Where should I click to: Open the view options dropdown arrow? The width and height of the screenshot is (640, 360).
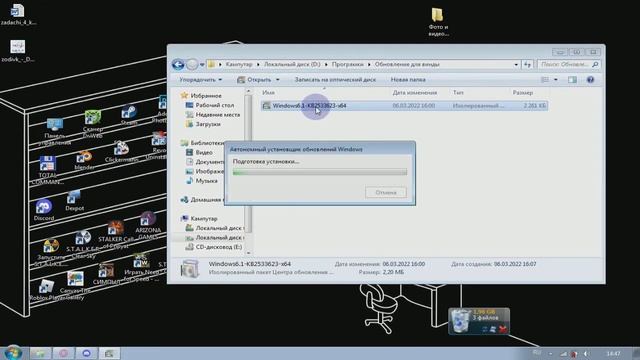click(x=556, y=80)
